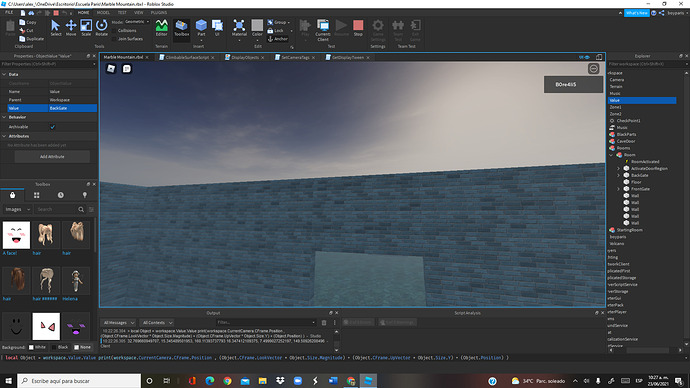690x388 pixels.
Task: Select the 'A face!' toolbox thumbnail
Action: (16, 235)
